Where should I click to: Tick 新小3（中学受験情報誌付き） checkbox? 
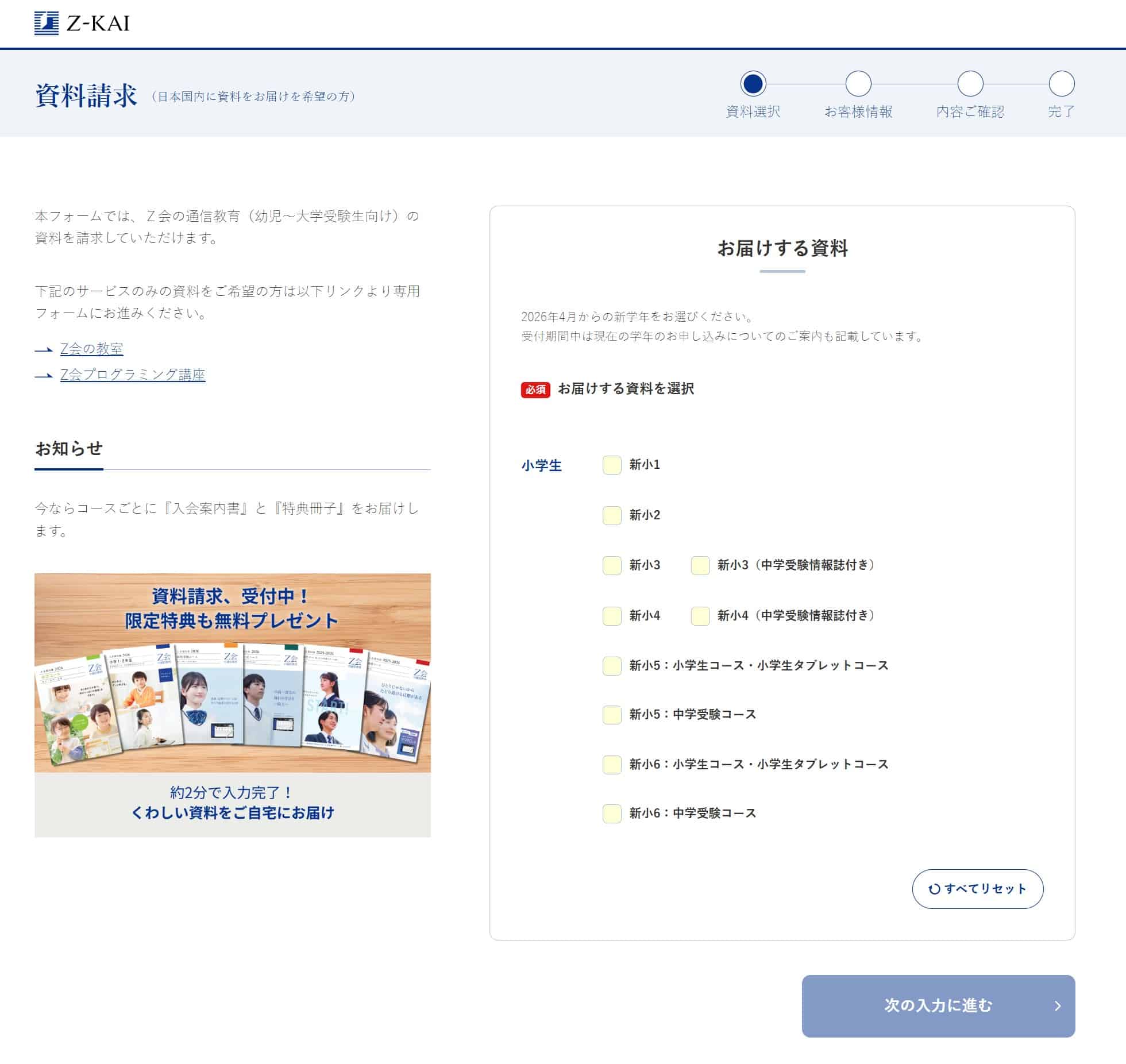pyautogui.click(x=700, y=565)
